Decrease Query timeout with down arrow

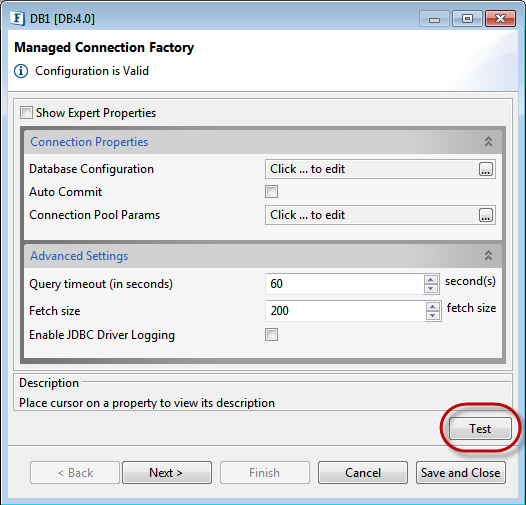click(431, 288)
